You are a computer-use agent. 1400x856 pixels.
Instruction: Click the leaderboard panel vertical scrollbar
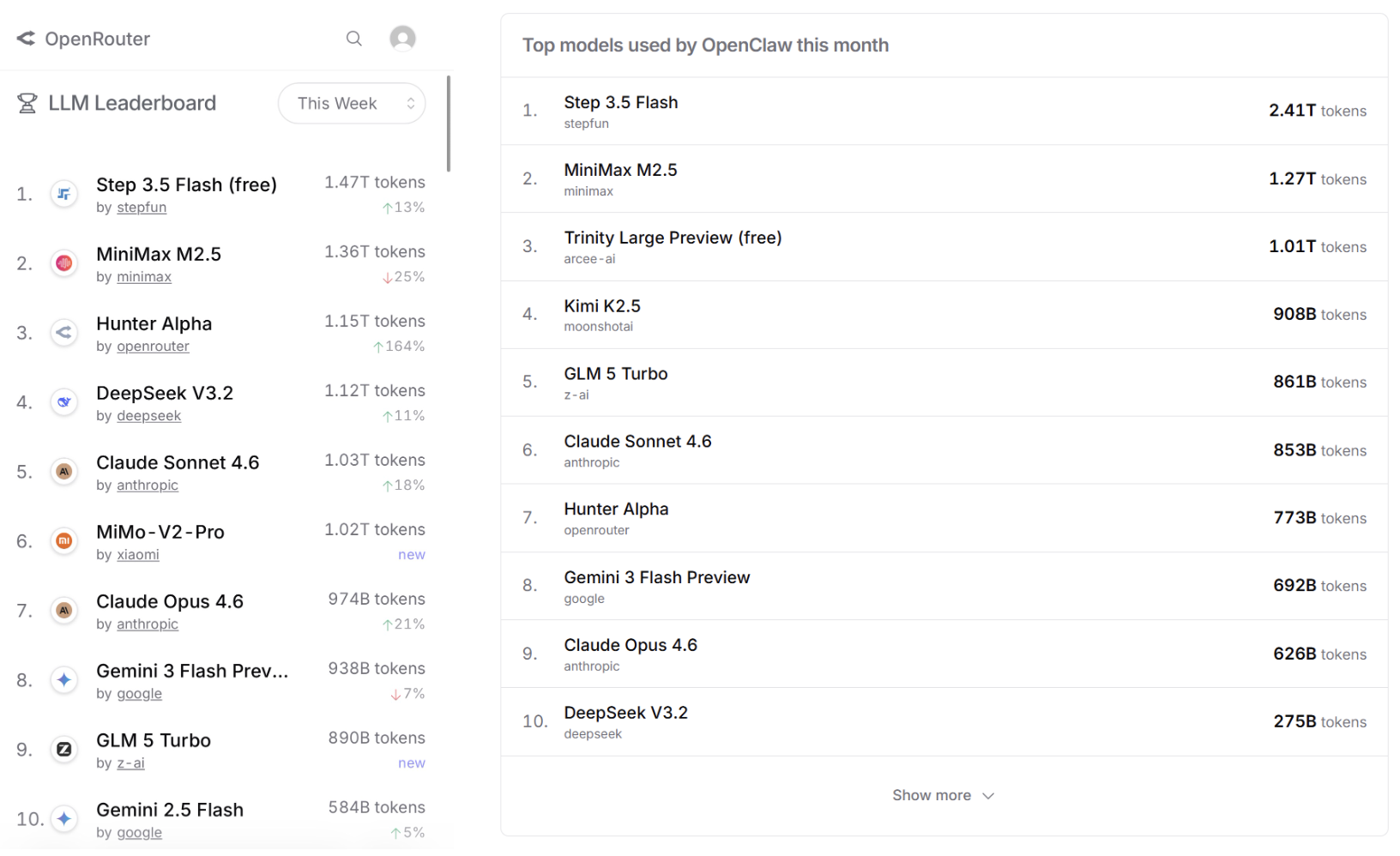(448, 124)
